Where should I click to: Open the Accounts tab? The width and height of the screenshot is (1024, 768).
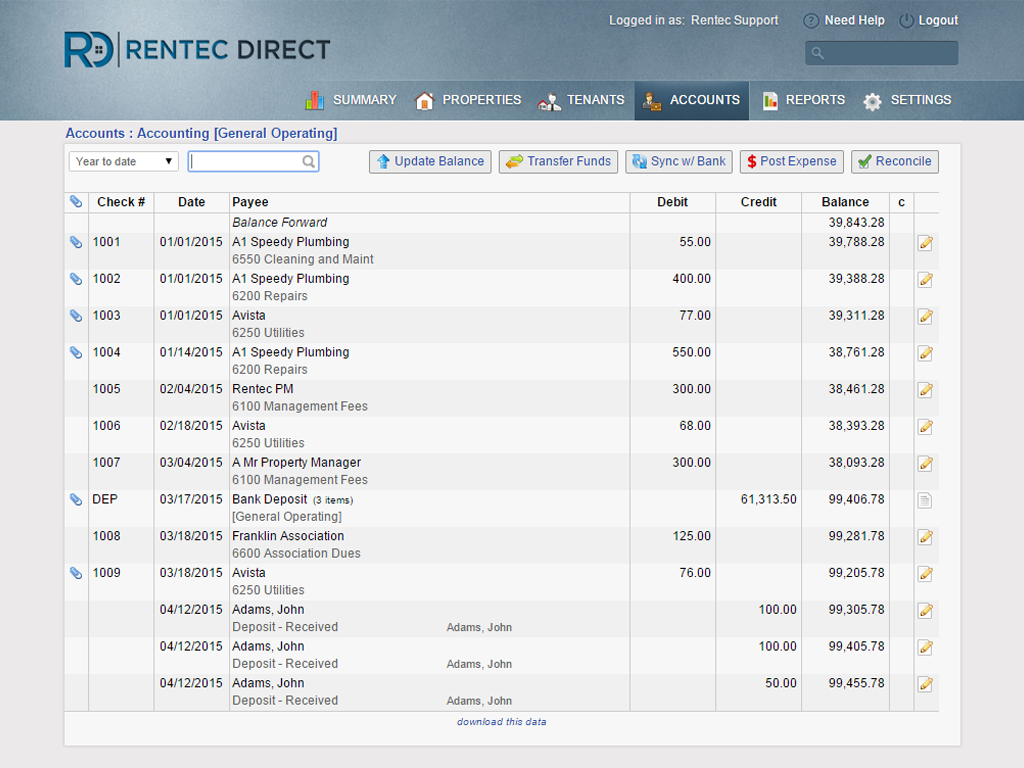(692, 100)
